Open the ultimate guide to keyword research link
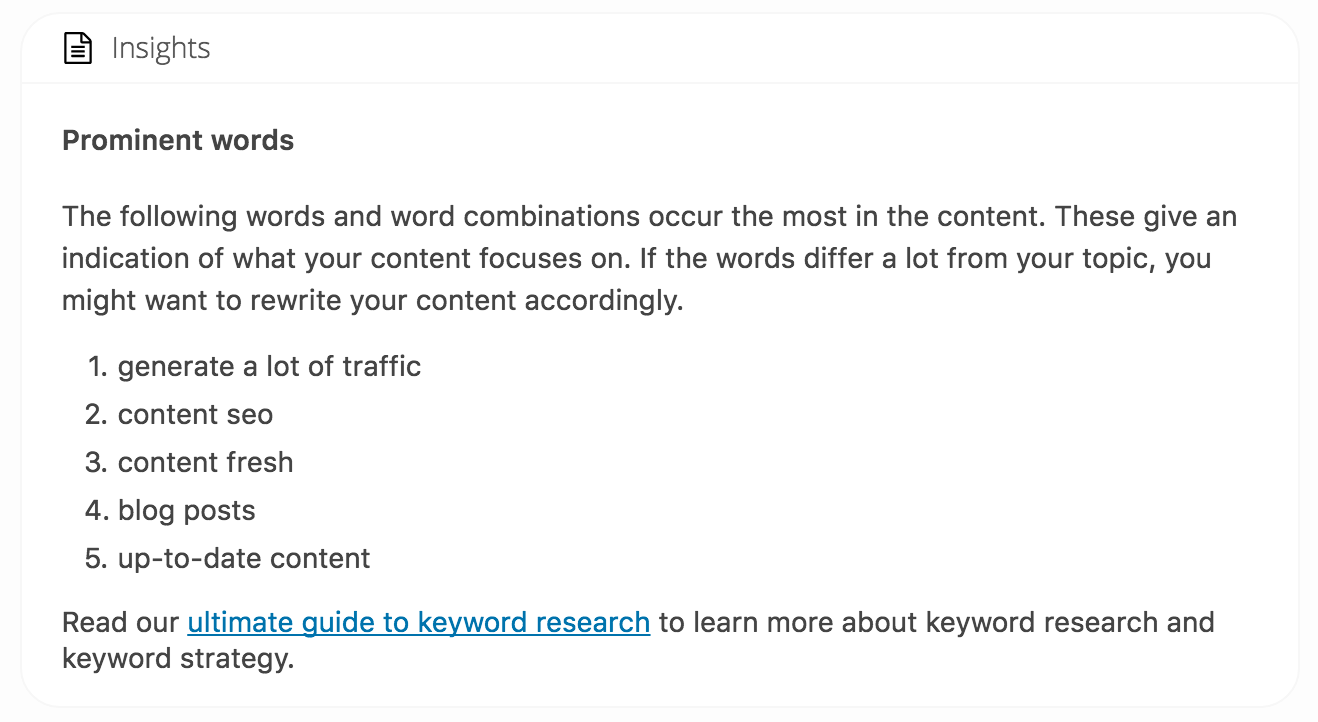Screen dimensions: 1318x722 click(418, 622)
